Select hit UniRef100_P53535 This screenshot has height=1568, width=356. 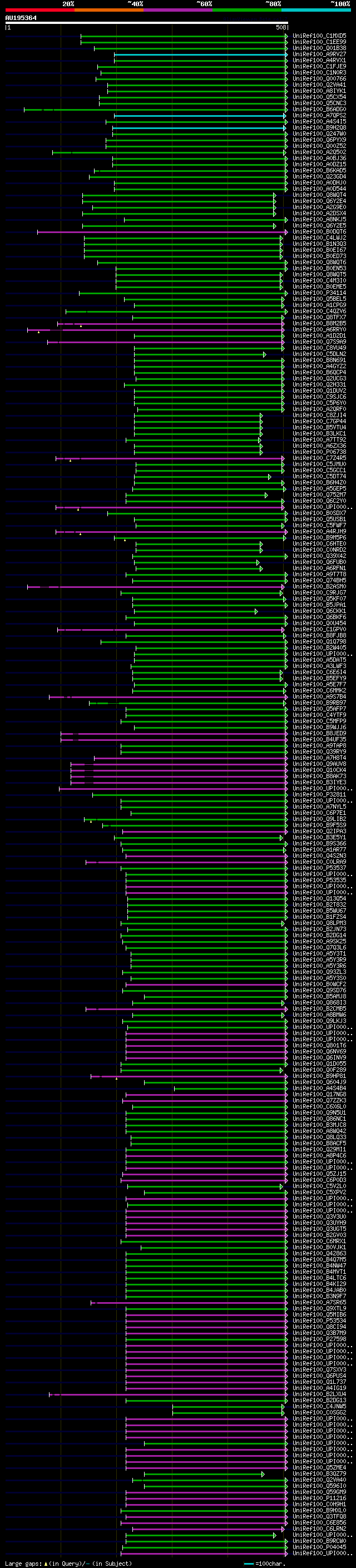(319, 880)
